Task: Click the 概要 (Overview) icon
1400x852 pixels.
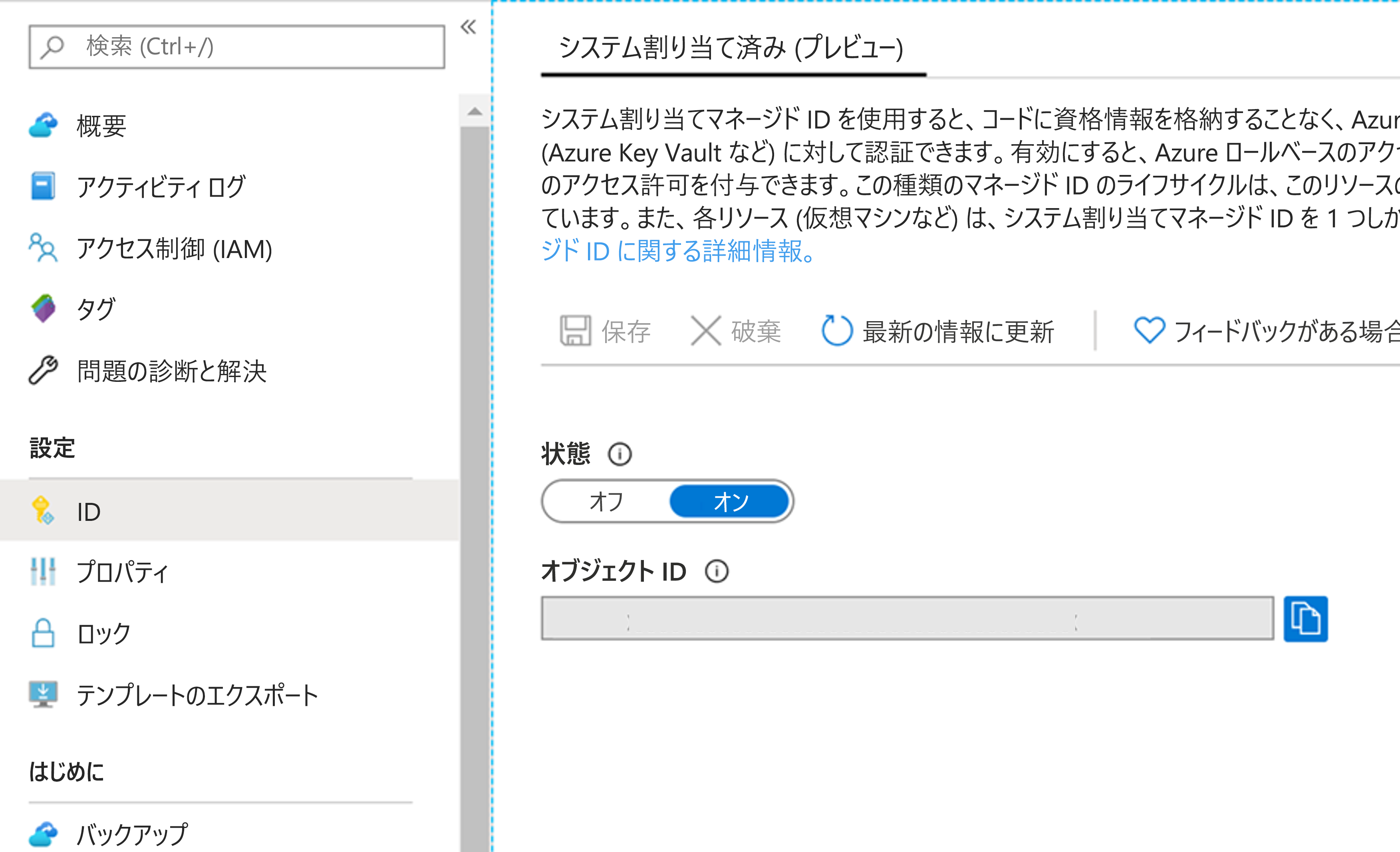Action: pyautogui.click(x=43, y=123)
